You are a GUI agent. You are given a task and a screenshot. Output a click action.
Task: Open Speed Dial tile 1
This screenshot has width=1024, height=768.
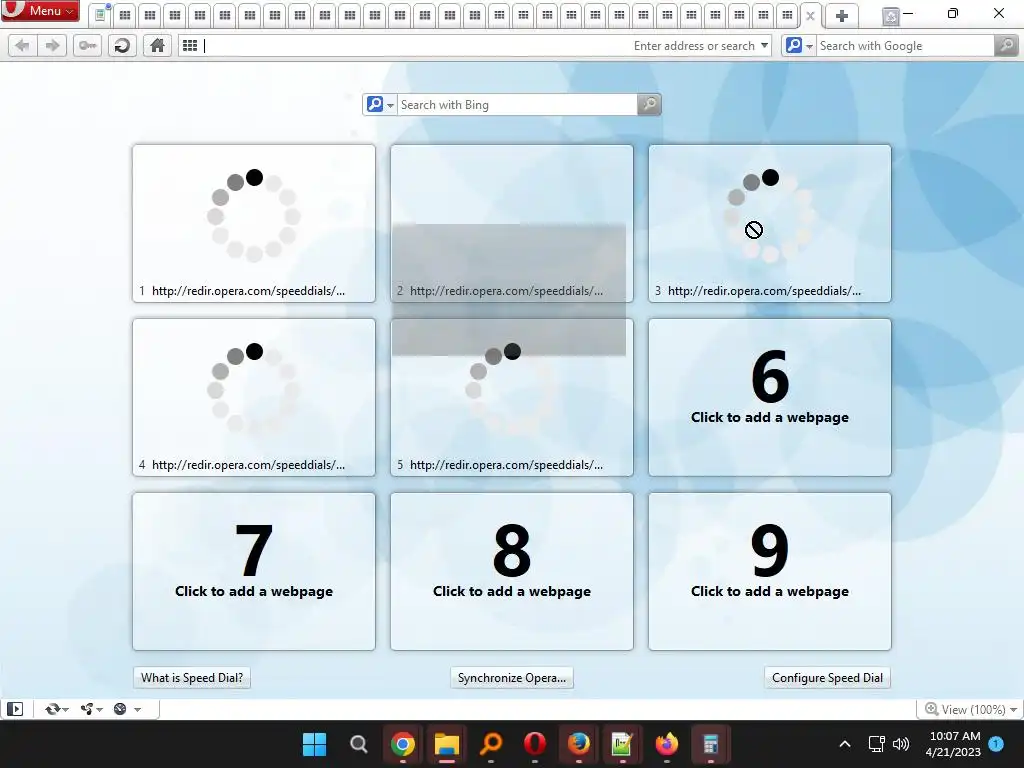pyautogui.click(x=254, y=223)
